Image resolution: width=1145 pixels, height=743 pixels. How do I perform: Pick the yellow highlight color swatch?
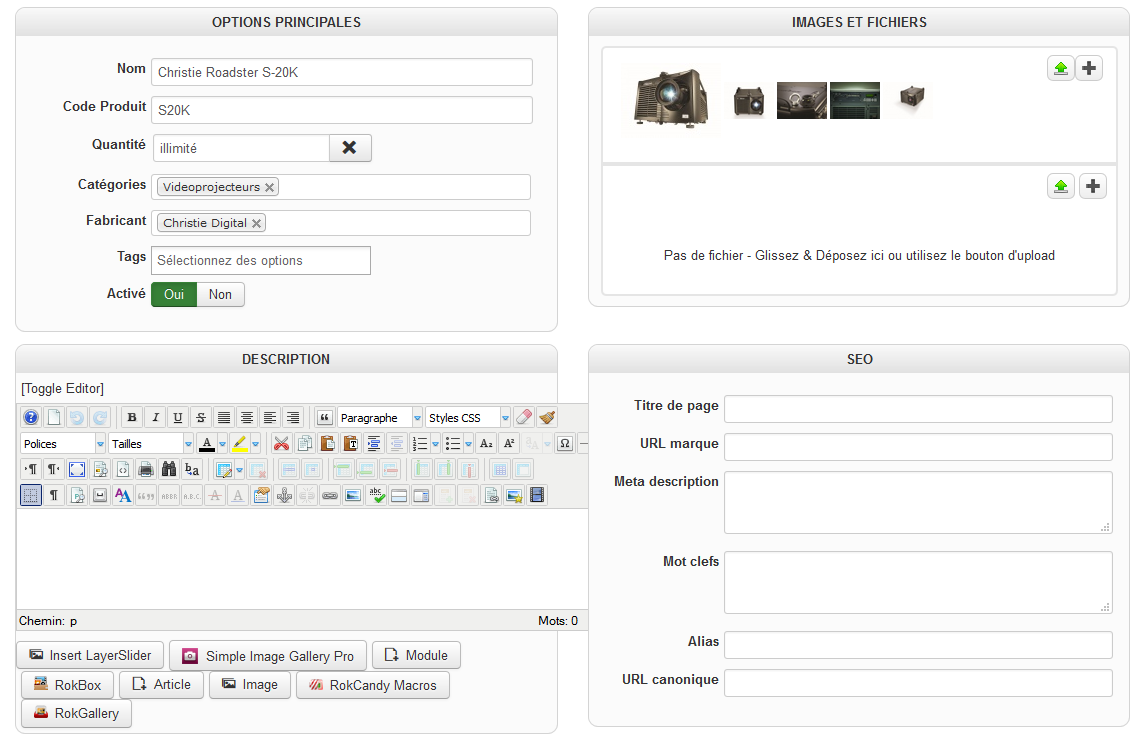[240, 444]
